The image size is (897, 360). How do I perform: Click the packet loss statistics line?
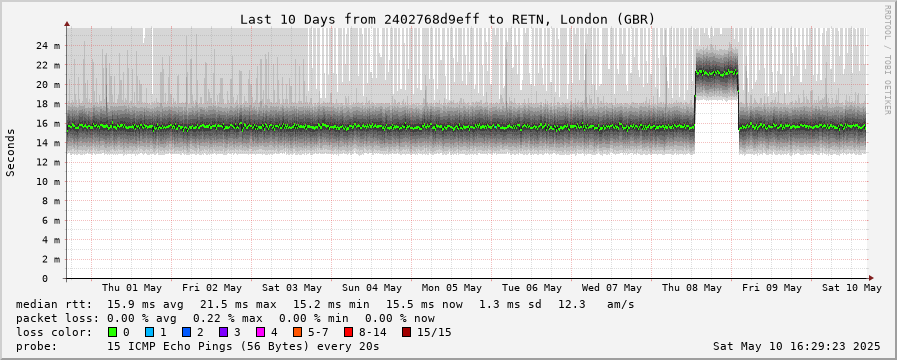(x=225, y=318)
